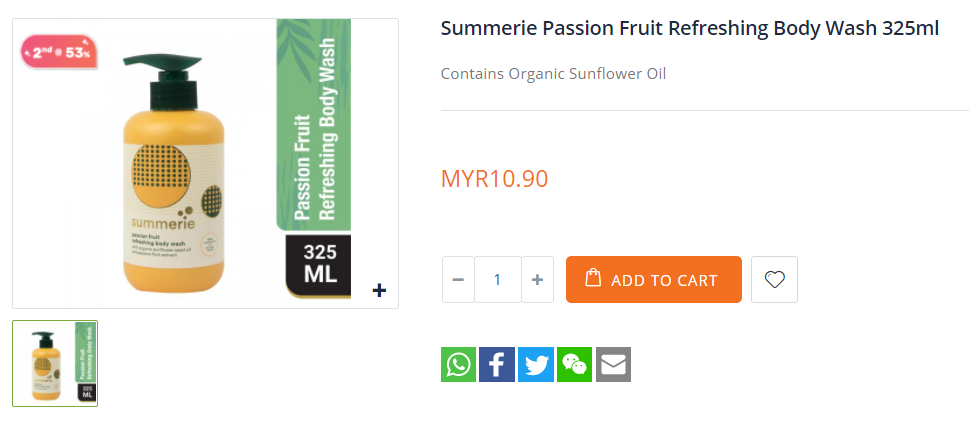Click the 2nd @ 53% promo badge
969x427 pixels.
pyautogui.click(x=59, y=50)
